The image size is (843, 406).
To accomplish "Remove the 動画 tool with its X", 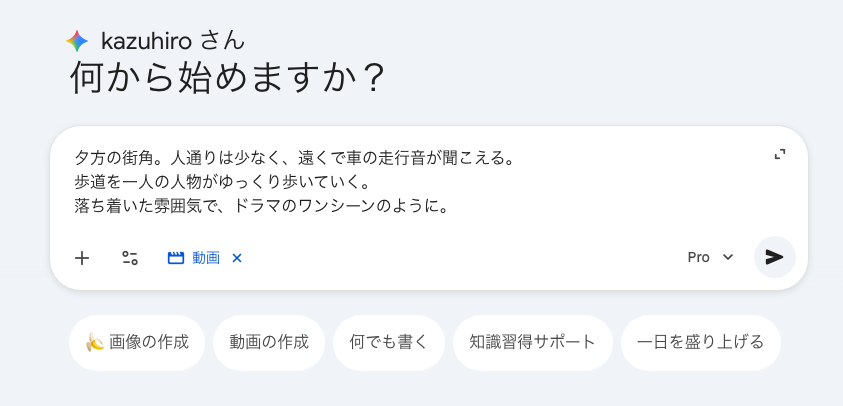I will coord(237,258).
